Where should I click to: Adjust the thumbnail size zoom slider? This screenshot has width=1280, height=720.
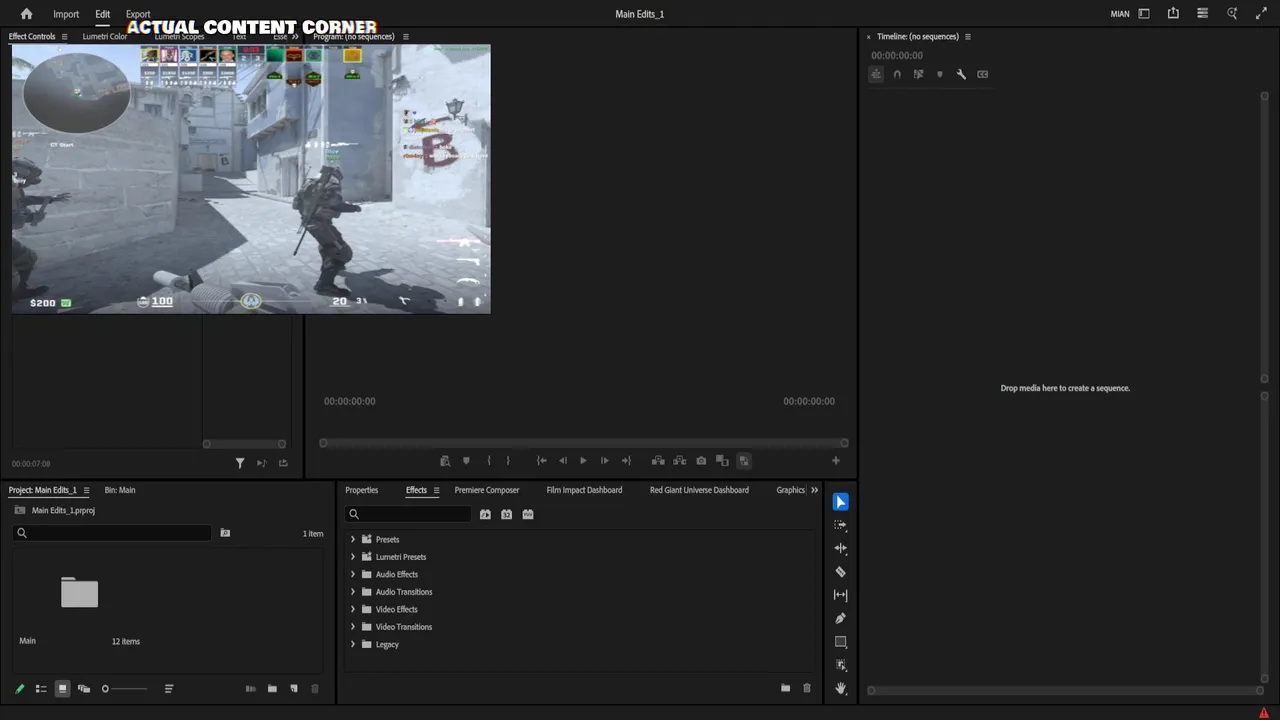click(x=124, y=689)
